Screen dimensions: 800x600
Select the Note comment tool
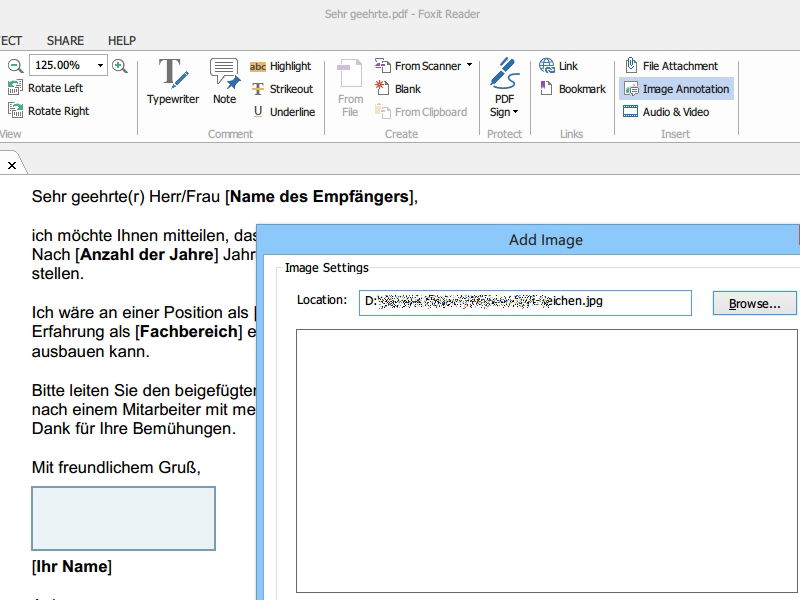[x=224, y=81]
